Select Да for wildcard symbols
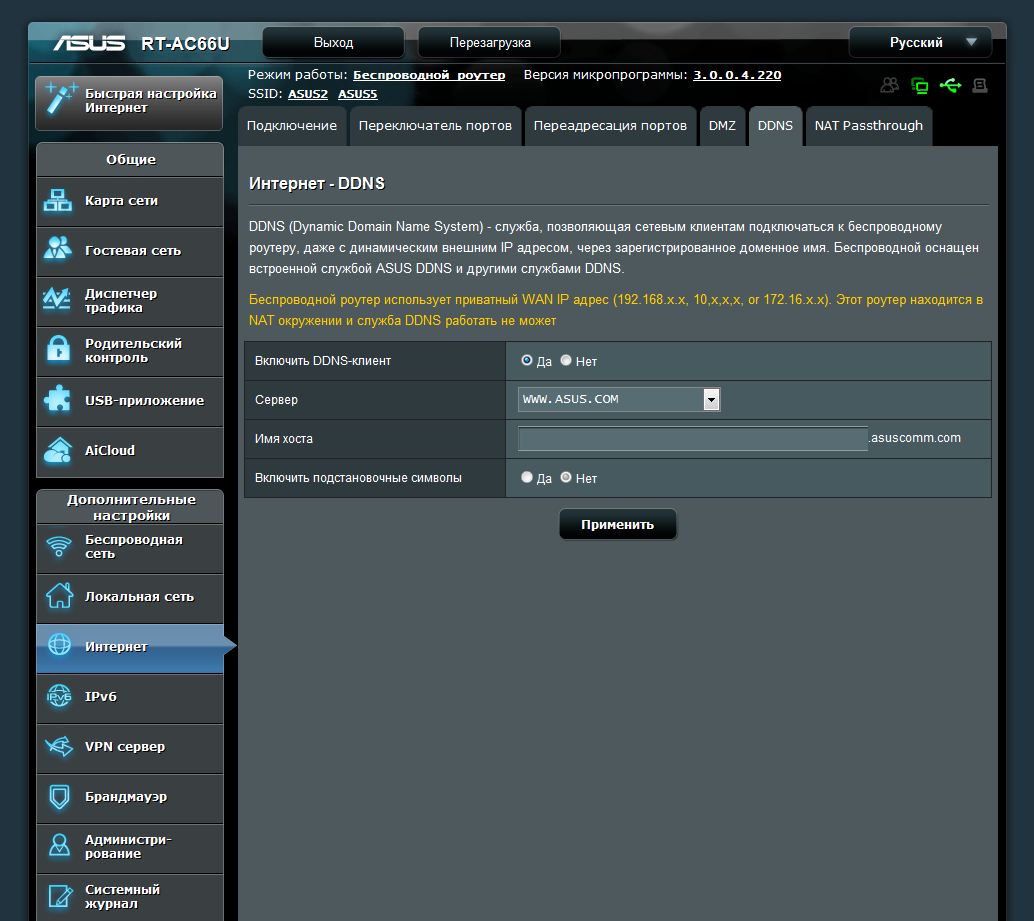The height and width of the screenshot is (921, 1034). (x=527, y=477)
